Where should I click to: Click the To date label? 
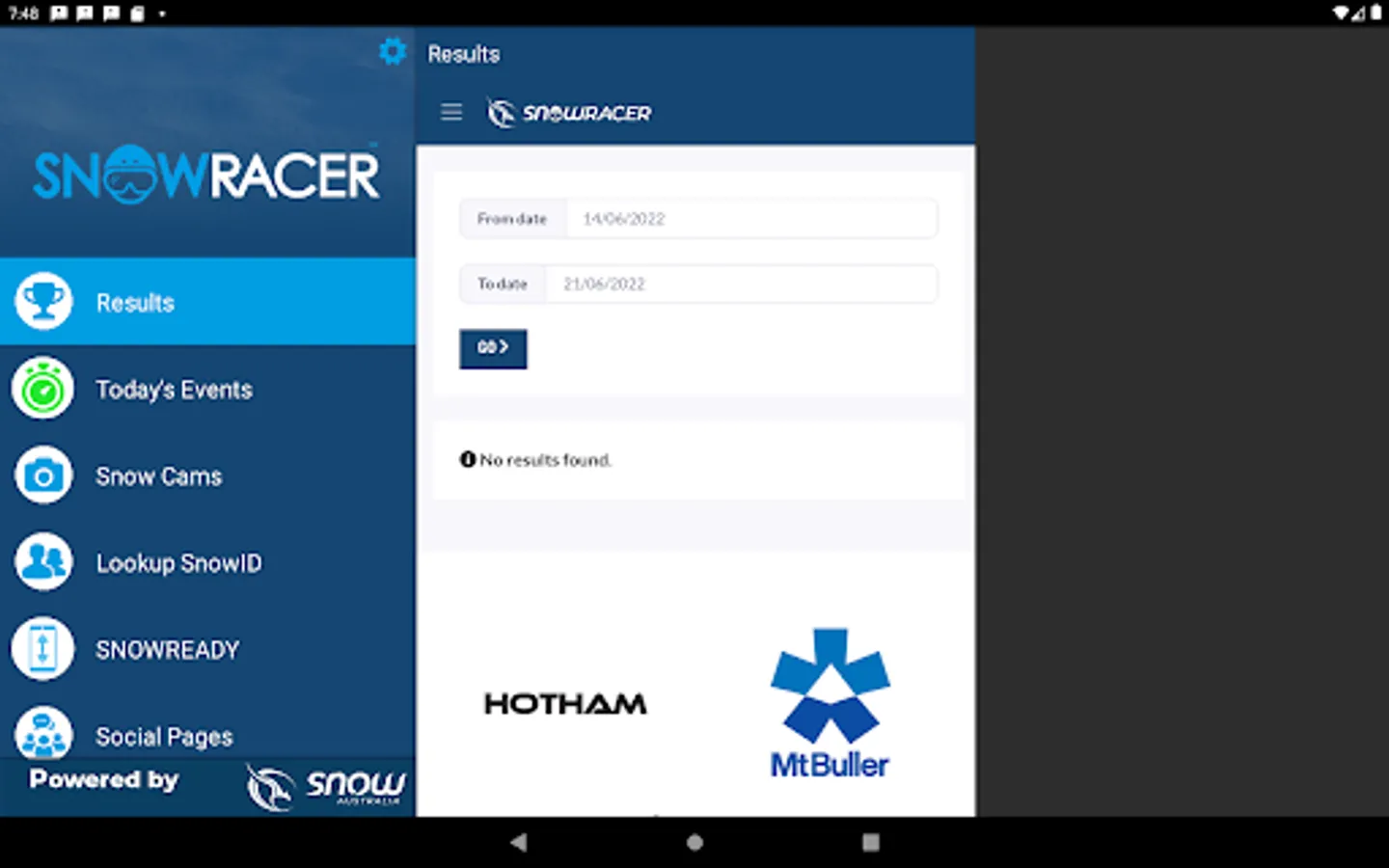(x=503, y=284)
